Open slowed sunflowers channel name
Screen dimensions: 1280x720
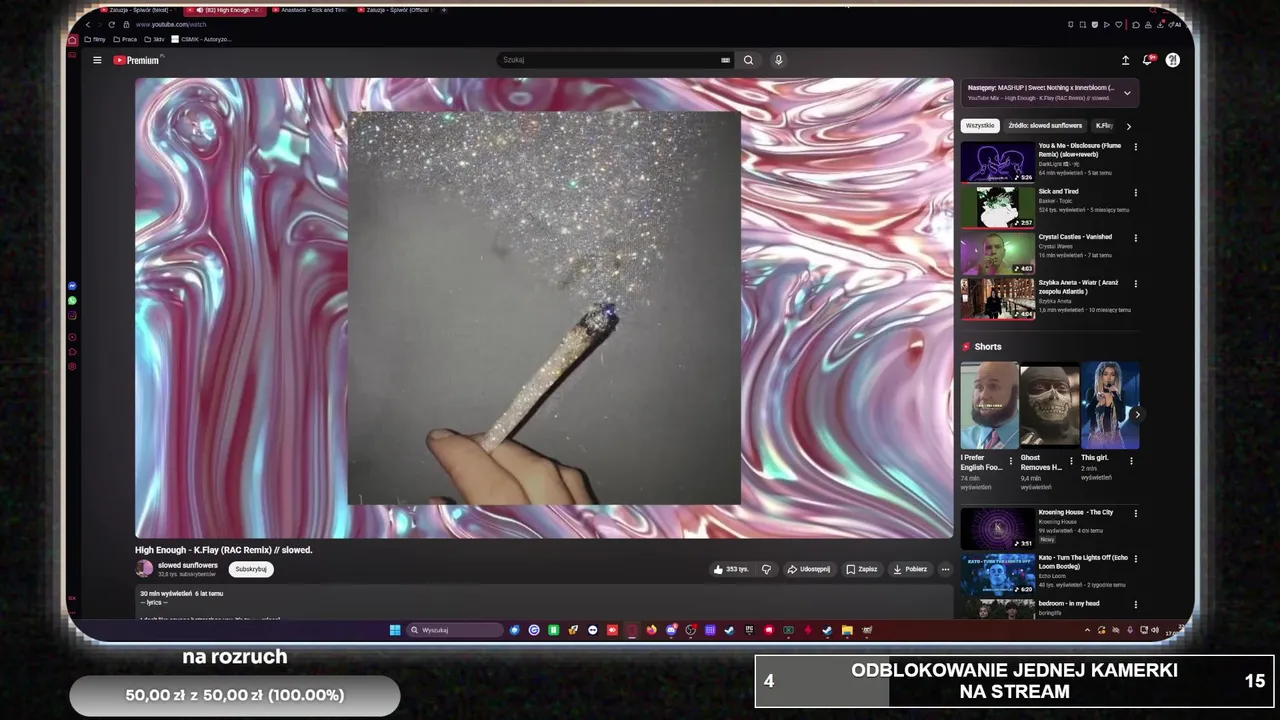187,565
